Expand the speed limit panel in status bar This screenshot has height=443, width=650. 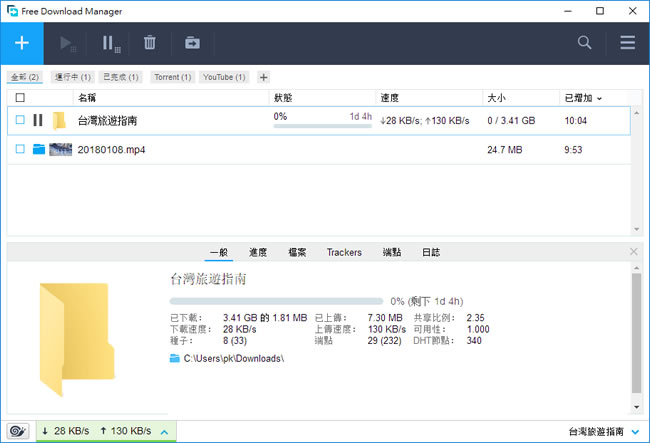point(164,431)
